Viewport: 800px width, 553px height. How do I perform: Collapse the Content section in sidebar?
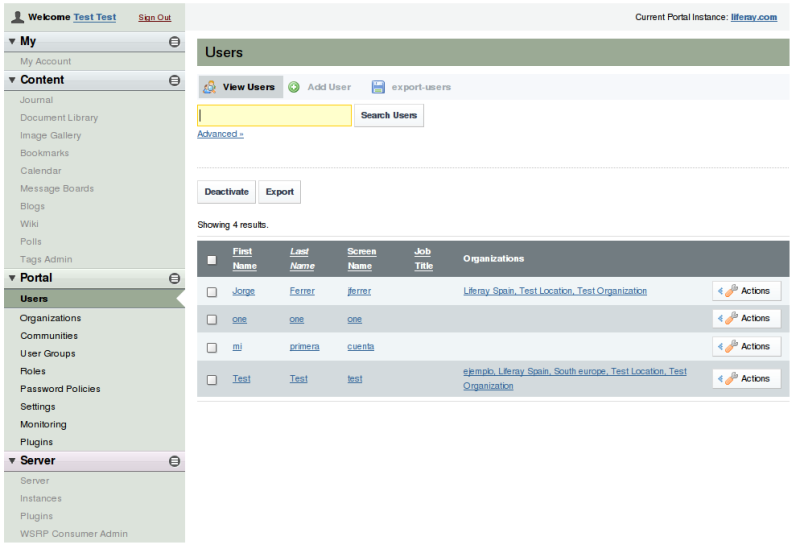pos(174,80)
